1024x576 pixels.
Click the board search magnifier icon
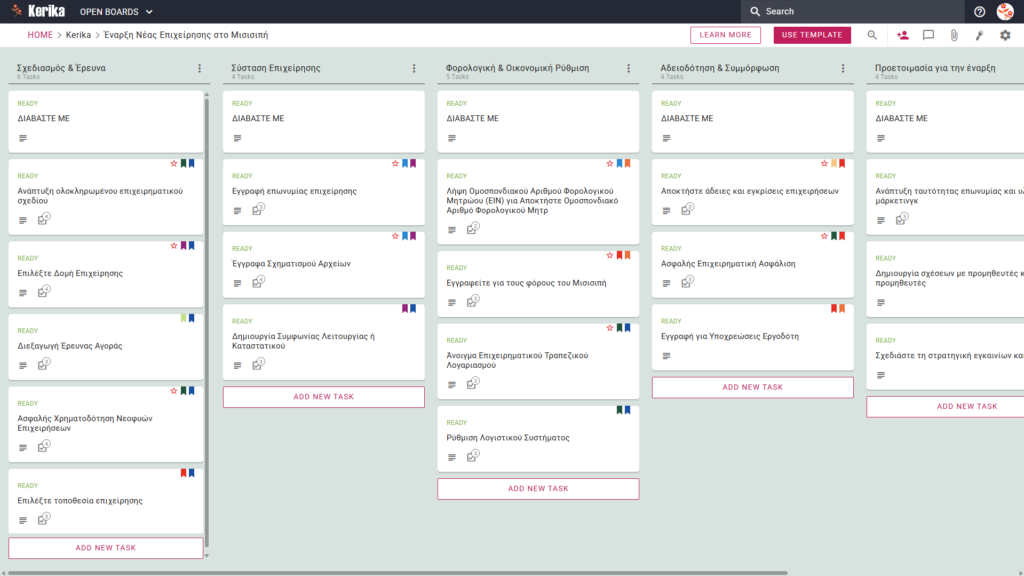tap(872, 35)
